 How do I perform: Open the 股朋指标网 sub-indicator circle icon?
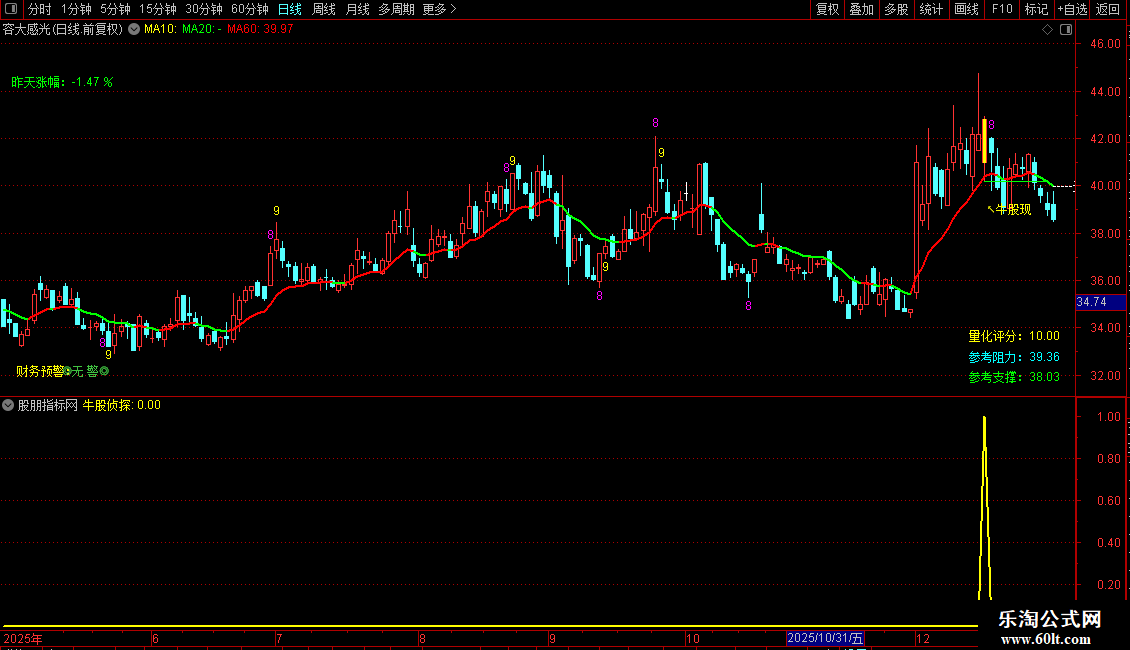click(x=8, y=405)
